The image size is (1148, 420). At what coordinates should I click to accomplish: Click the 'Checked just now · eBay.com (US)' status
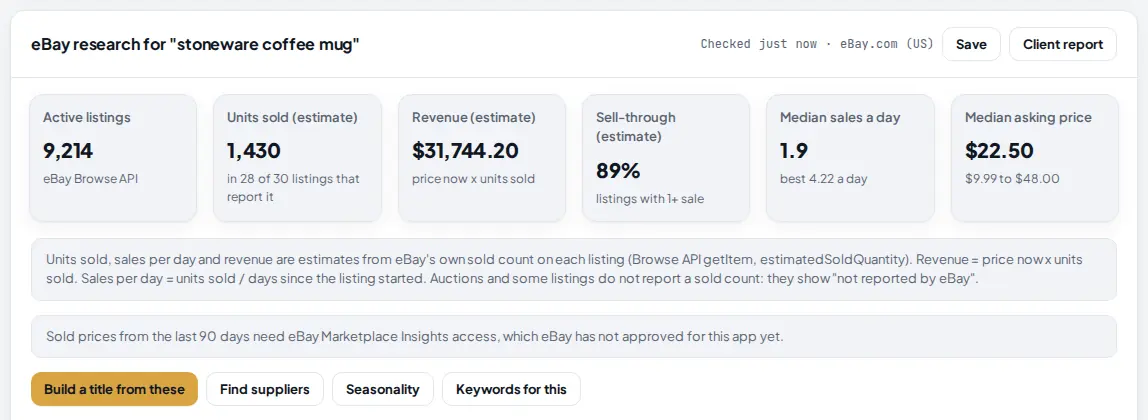tap(817, 44)
